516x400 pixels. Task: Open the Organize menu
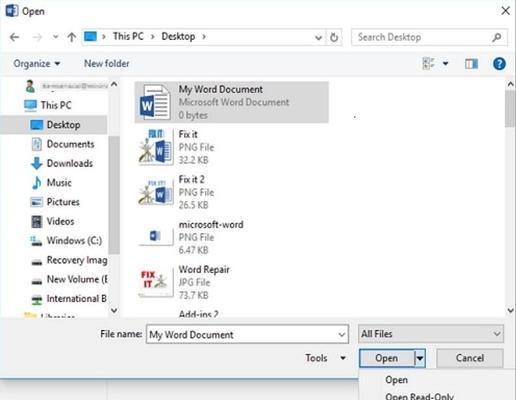tap(37, 63)
